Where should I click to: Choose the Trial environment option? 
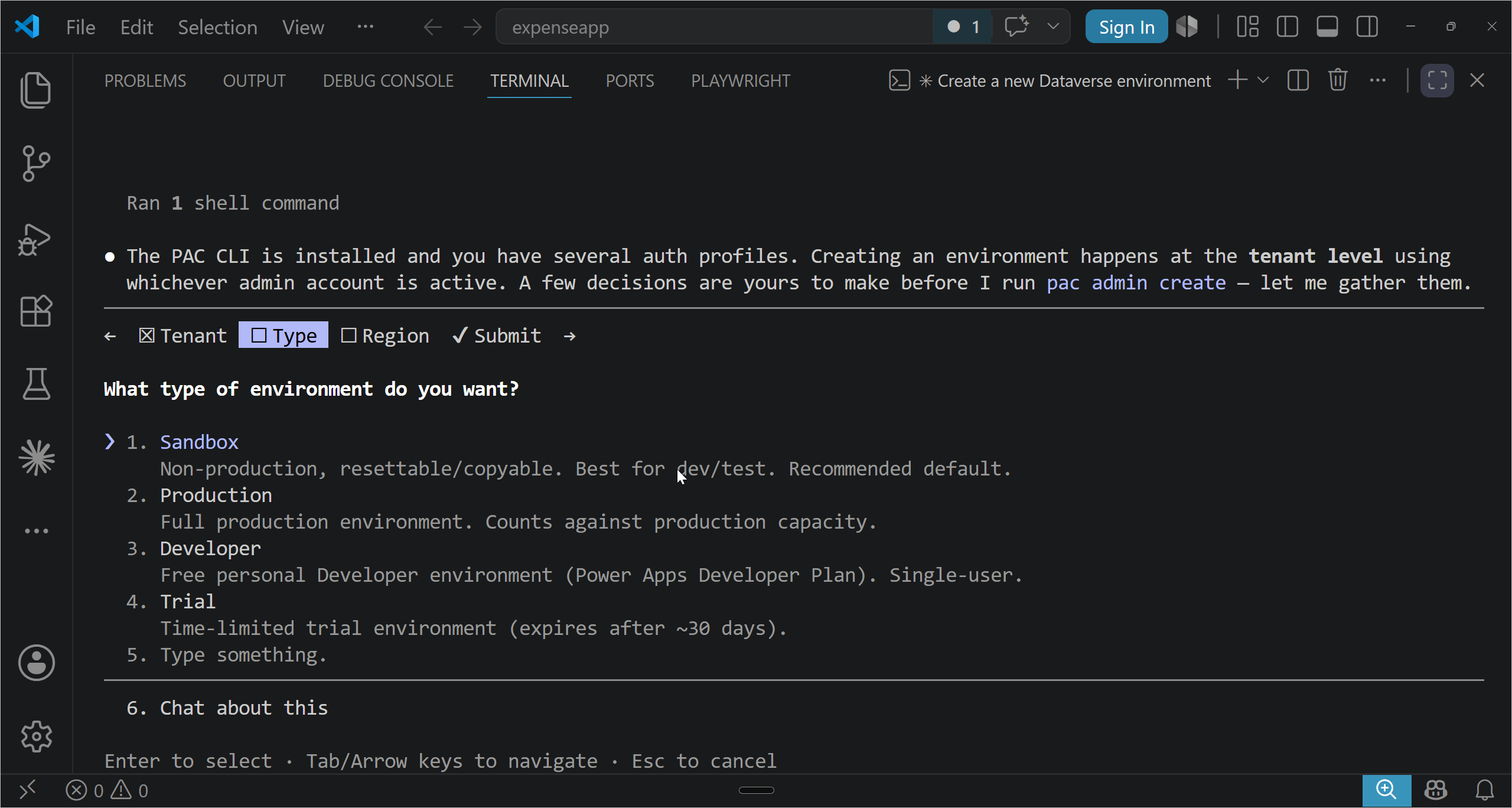(x=188, y=601)
